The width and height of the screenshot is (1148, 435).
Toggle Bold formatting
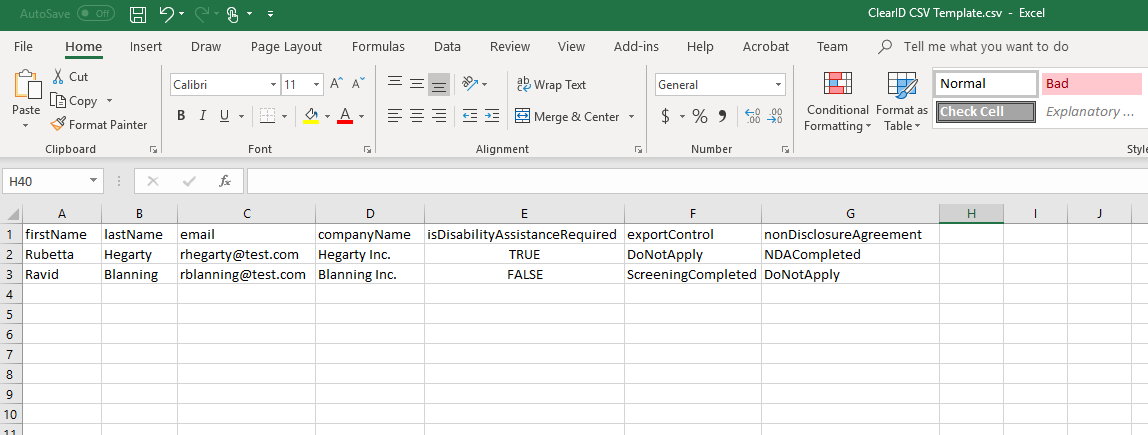(x=181, y=116)
